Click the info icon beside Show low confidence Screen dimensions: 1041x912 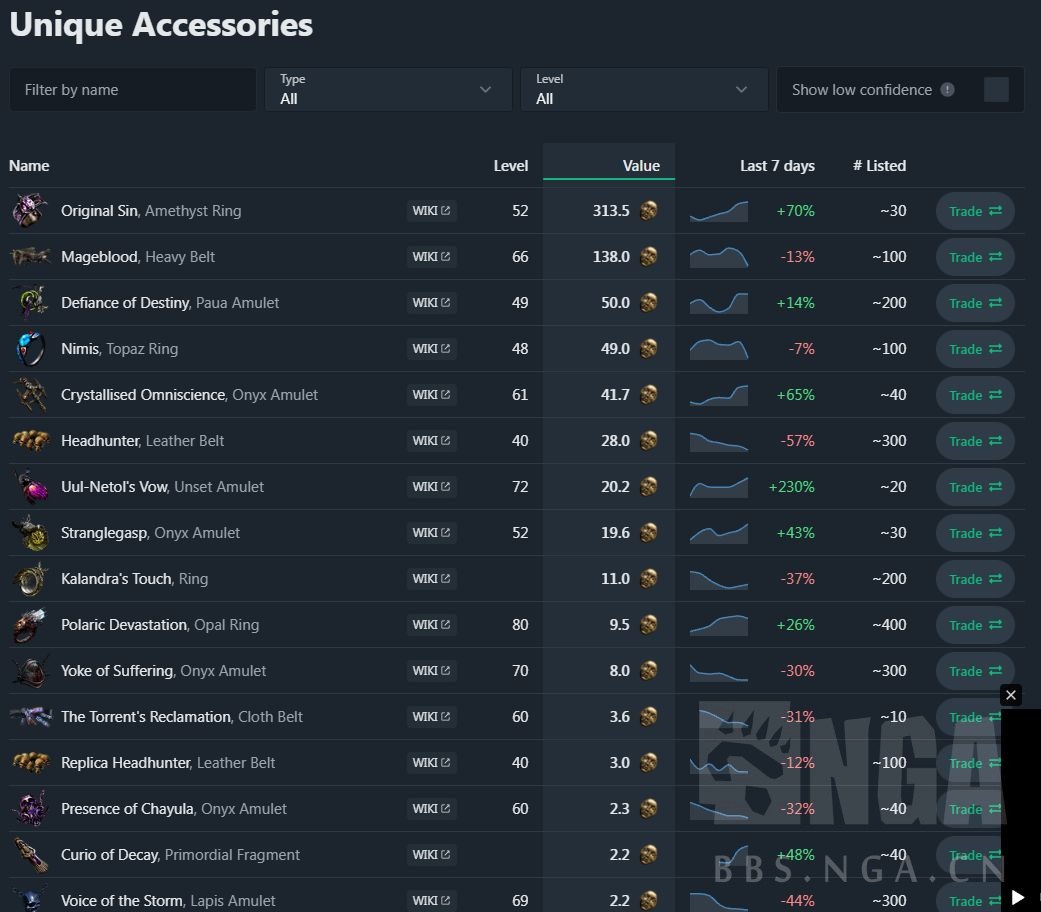[x=947, y=90]
